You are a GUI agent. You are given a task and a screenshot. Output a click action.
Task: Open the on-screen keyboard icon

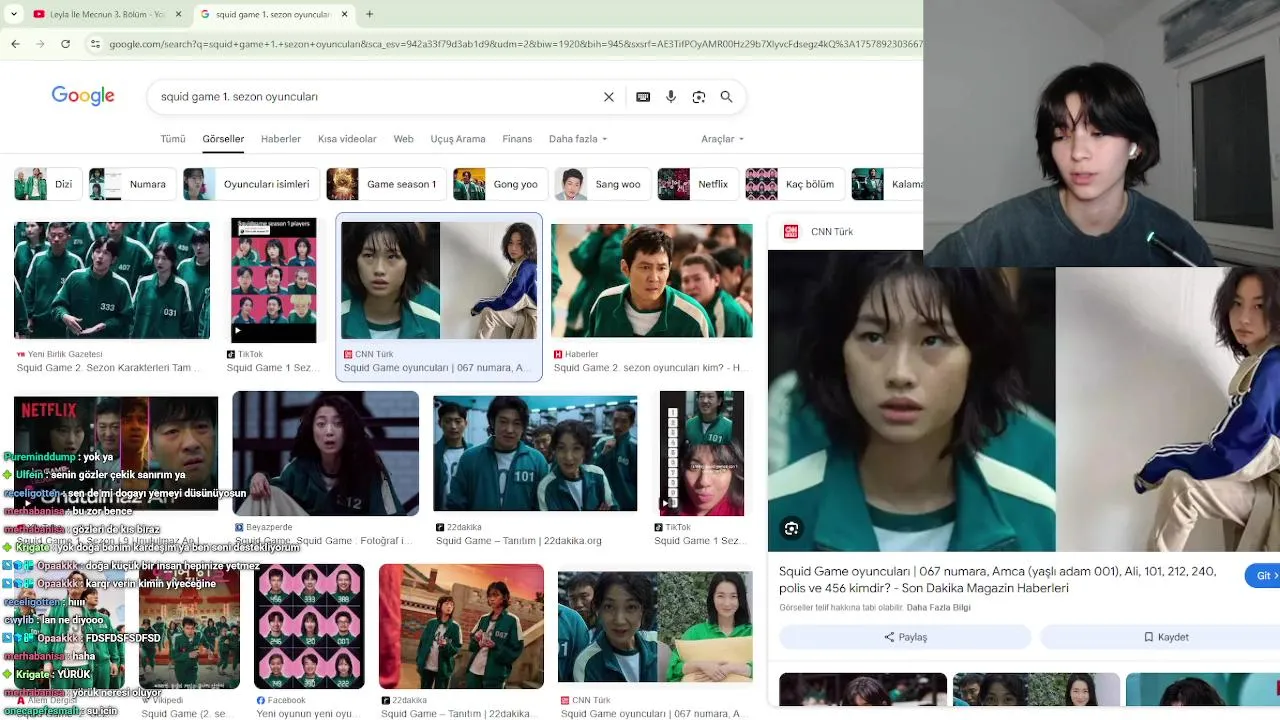[643, 97]
